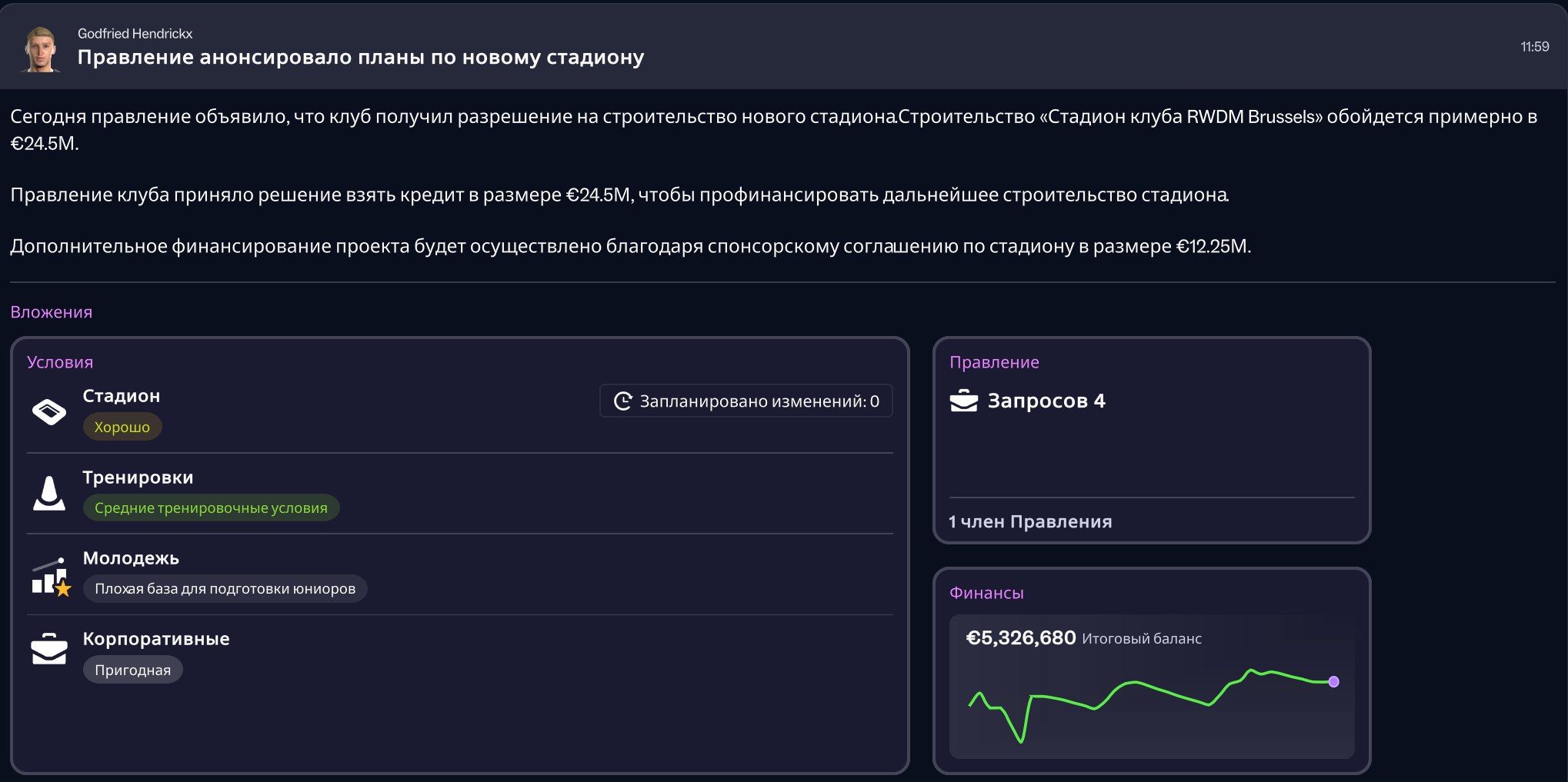
Task: Click the purple endpoint on finance graph
Action: (1333, 681)
